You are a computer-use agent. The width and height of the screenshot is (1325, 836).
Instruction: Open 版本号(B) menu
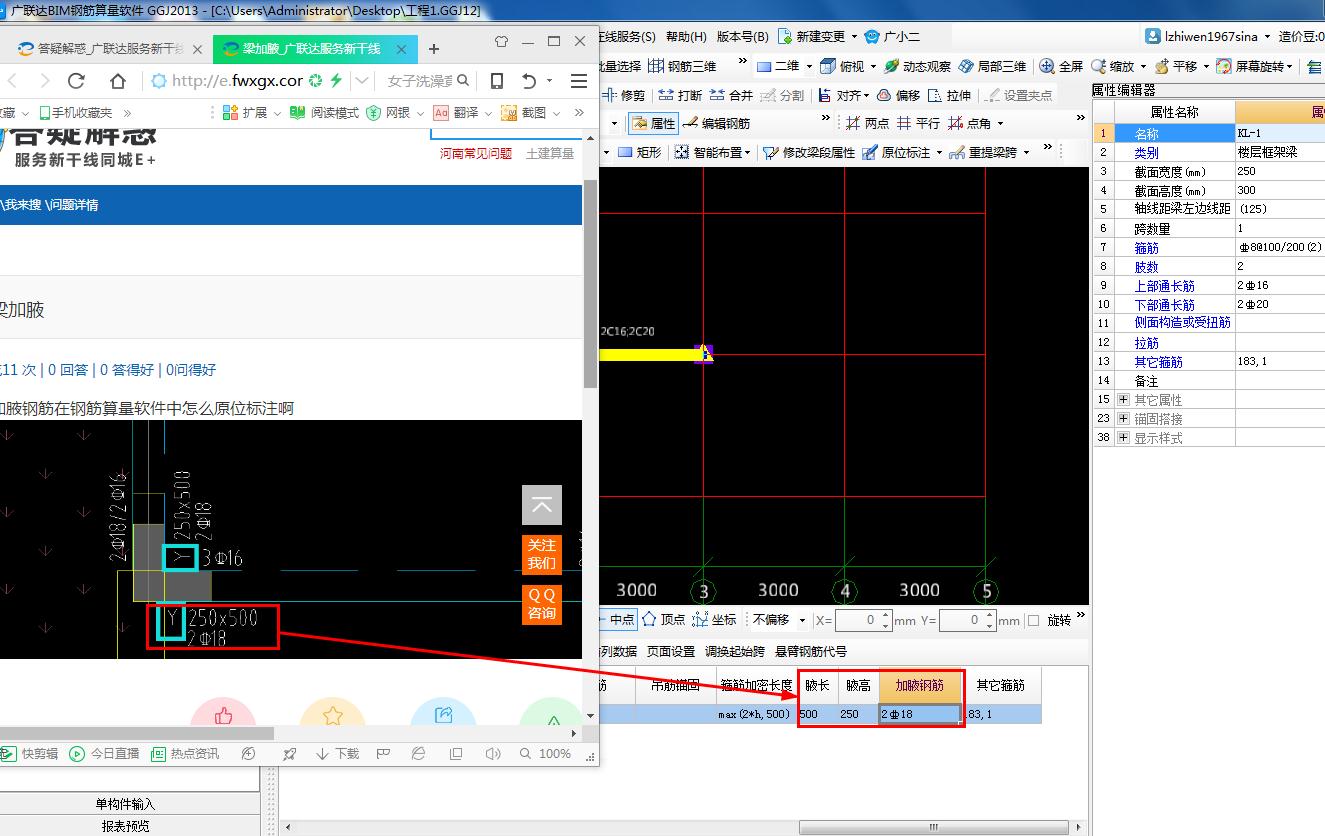pos(743,37)
